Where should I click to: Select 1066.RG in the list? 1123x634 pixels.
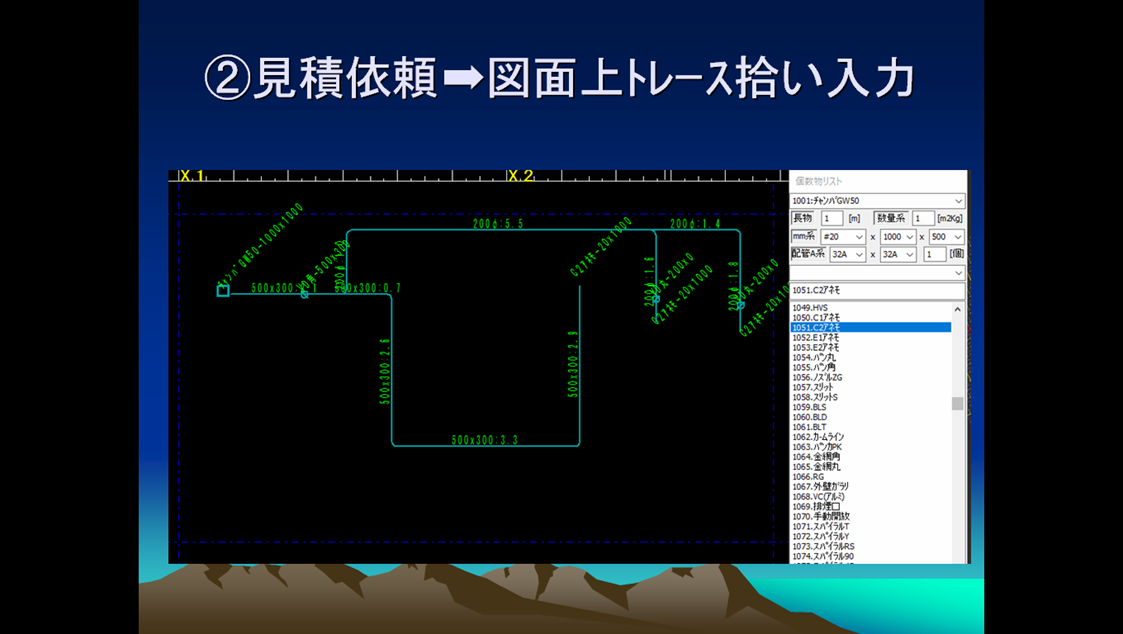871,476
